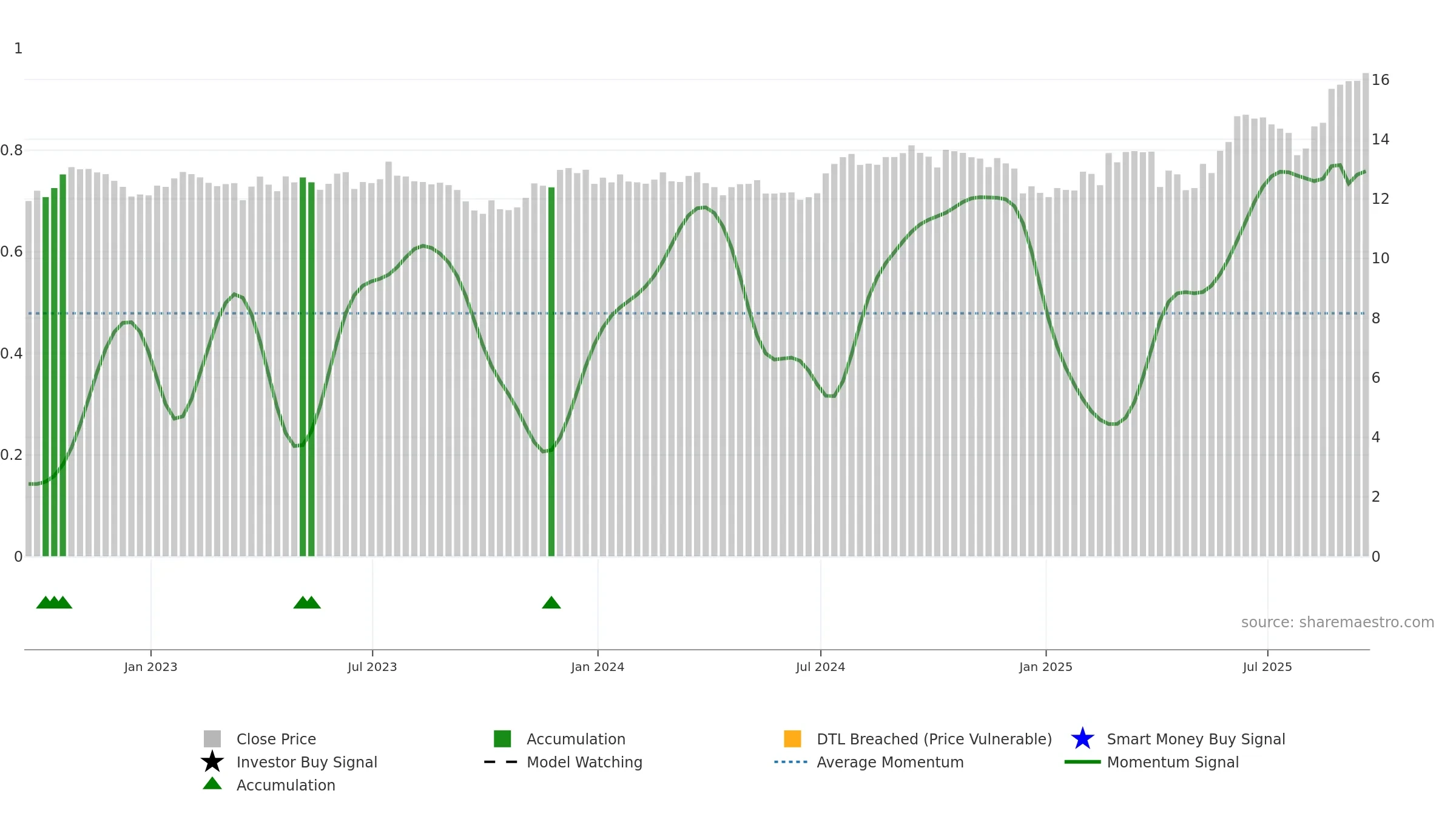Click the first accumulation triangle before Jan 2023

click(x=45, y=602)
